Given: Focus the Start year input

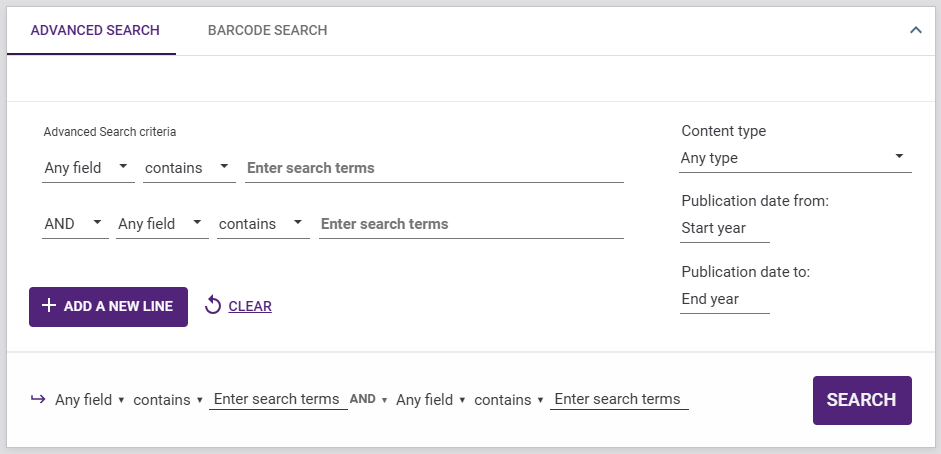Looking at the screenshot, I should [724, 228].
